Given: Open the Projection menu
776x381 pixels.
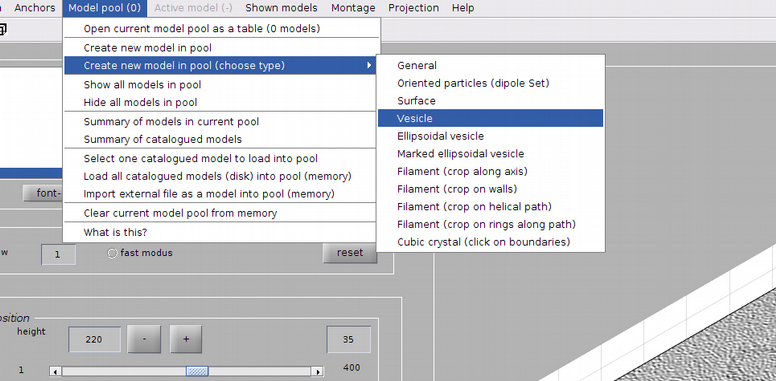Looking at the screenshot, I should pyautogui.click(x=413, y=8).
